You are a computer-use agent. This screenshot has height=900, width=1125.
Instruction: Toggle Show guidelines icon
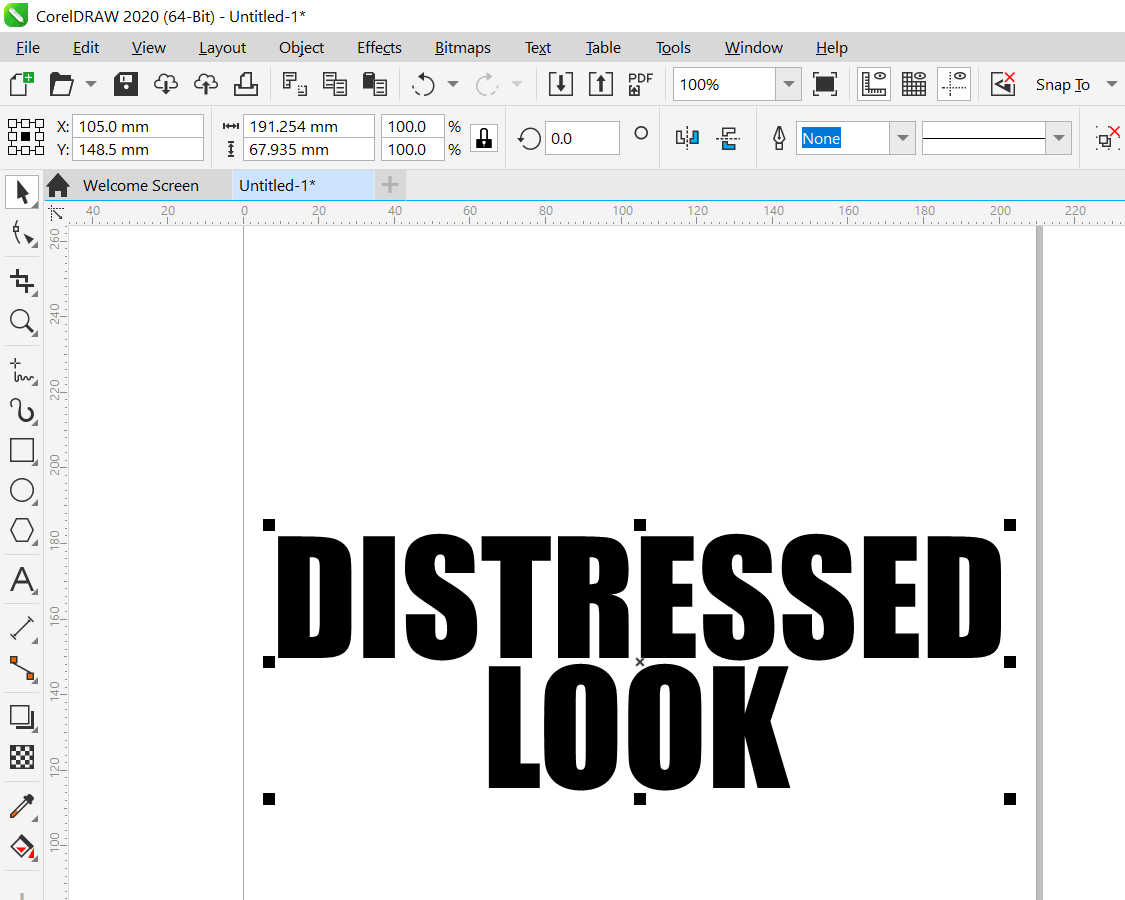coord(954,84)
